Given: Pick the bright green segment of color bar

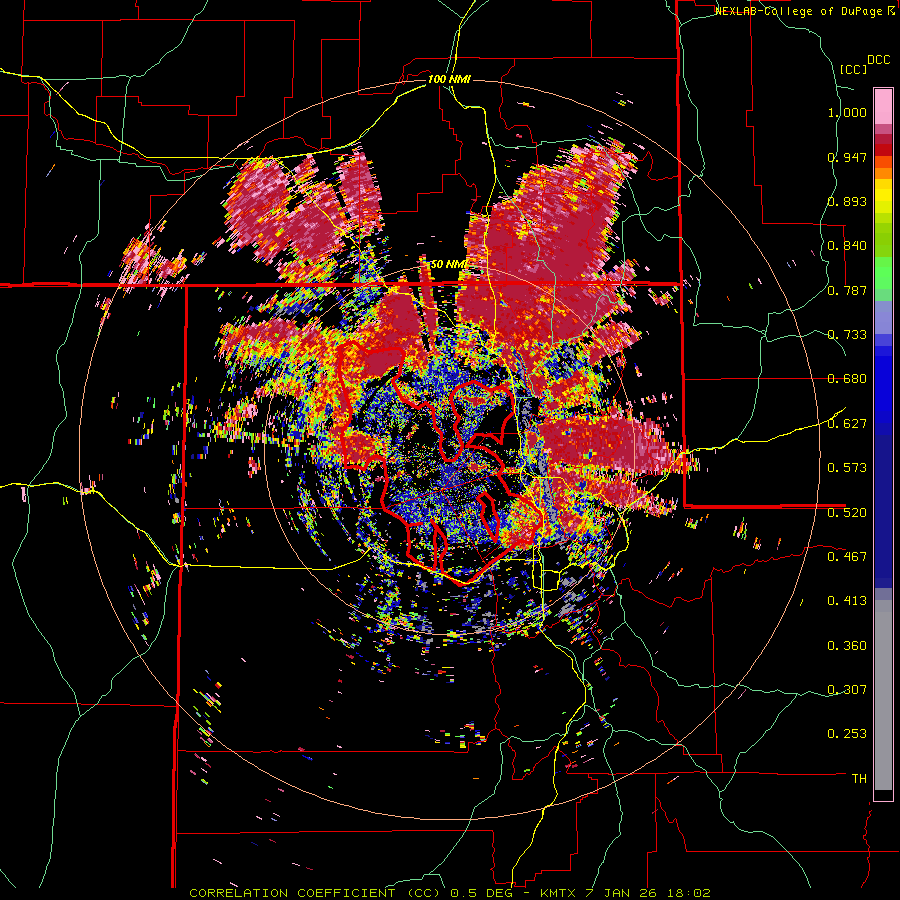Looking at the screenshot, I should coord(883,272).
